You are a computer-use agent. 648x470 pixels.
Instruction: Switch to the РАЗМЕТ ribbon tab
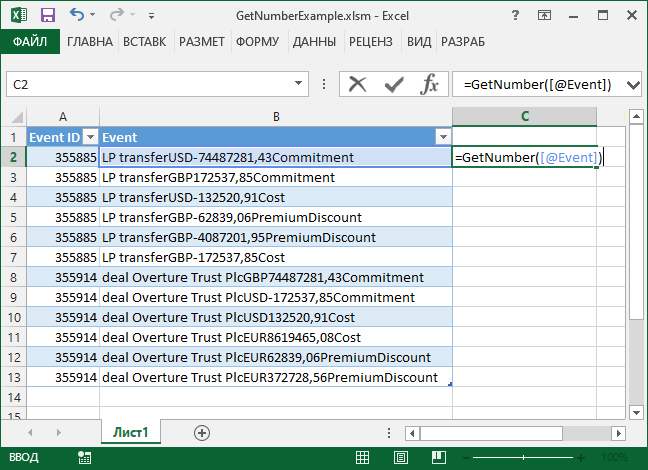tap(202, 42)
